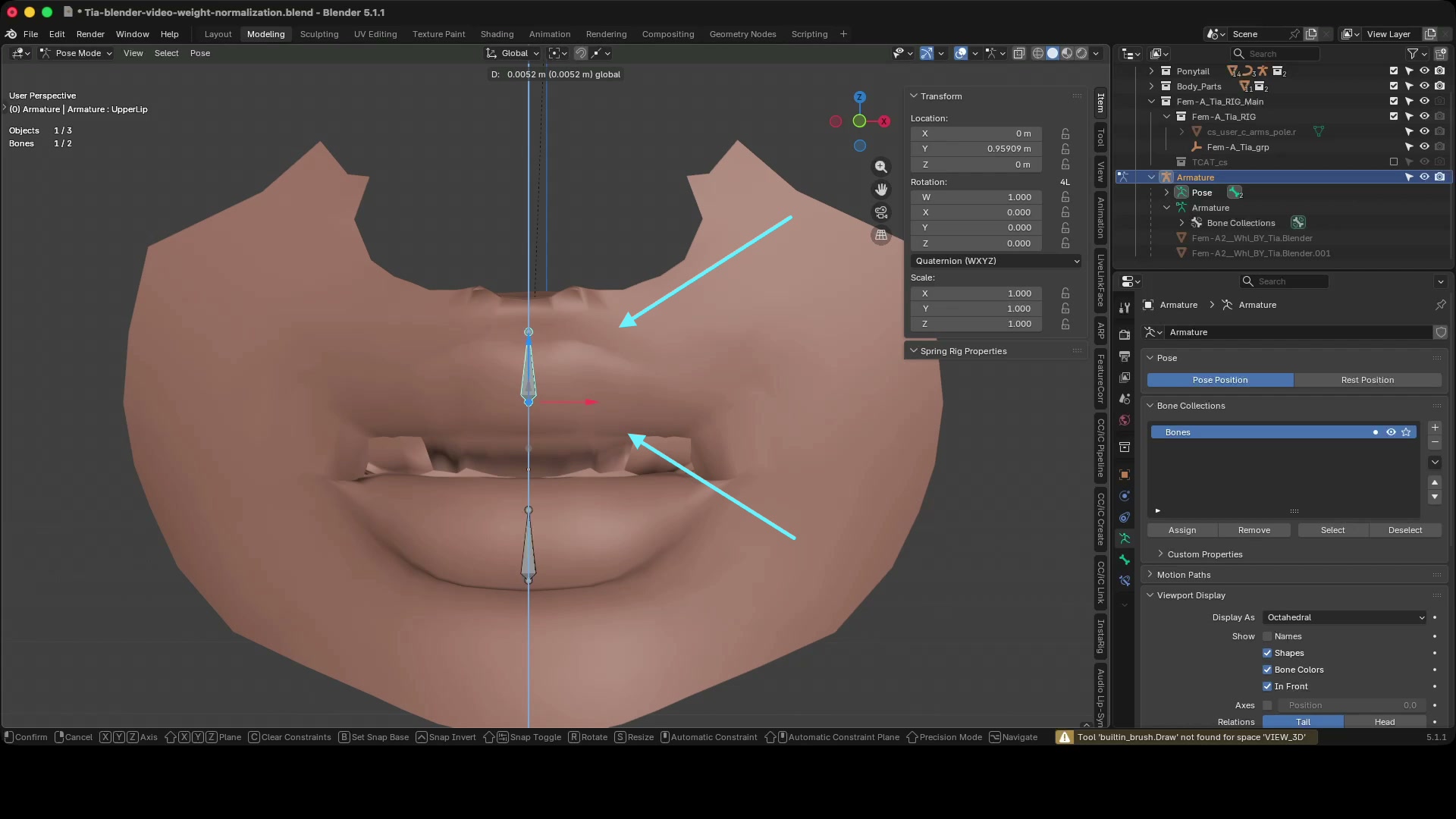Click the solo star on Bones collection
The image size is (1456, 819).
point(1406,432)
